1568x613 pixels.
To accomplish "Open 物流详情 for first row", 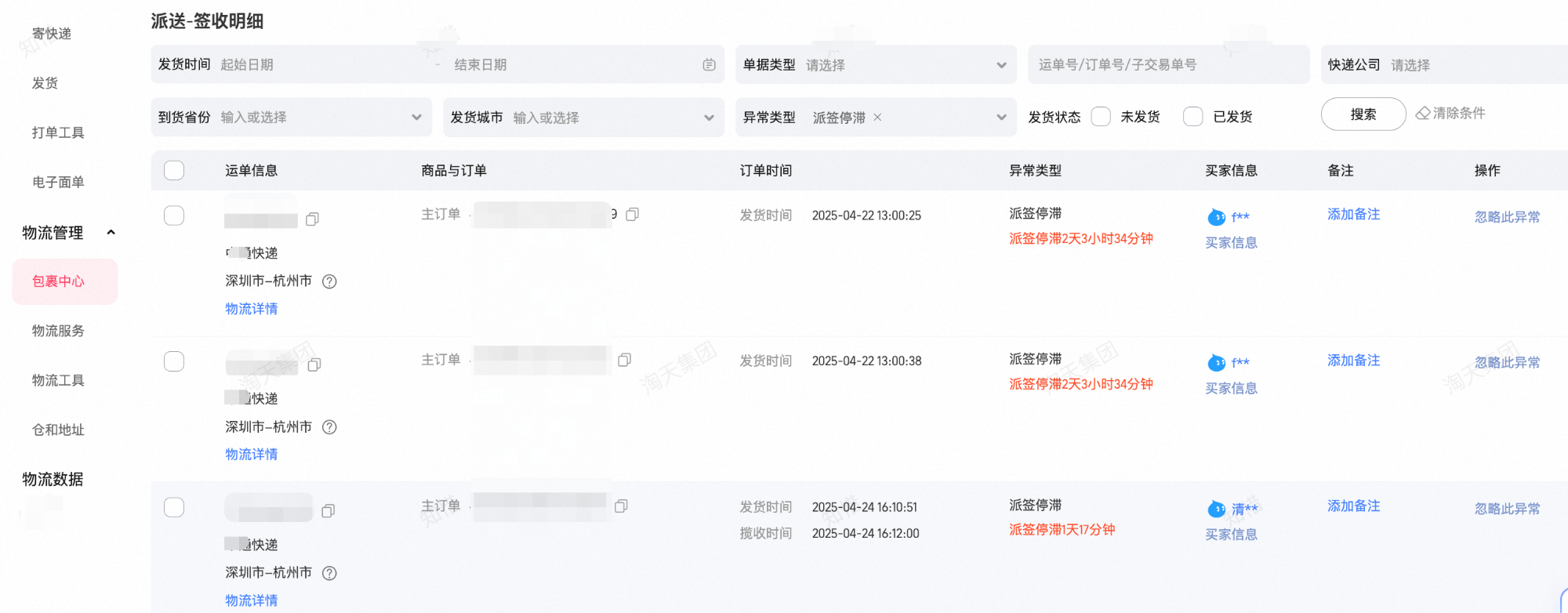I will (252, 309).
